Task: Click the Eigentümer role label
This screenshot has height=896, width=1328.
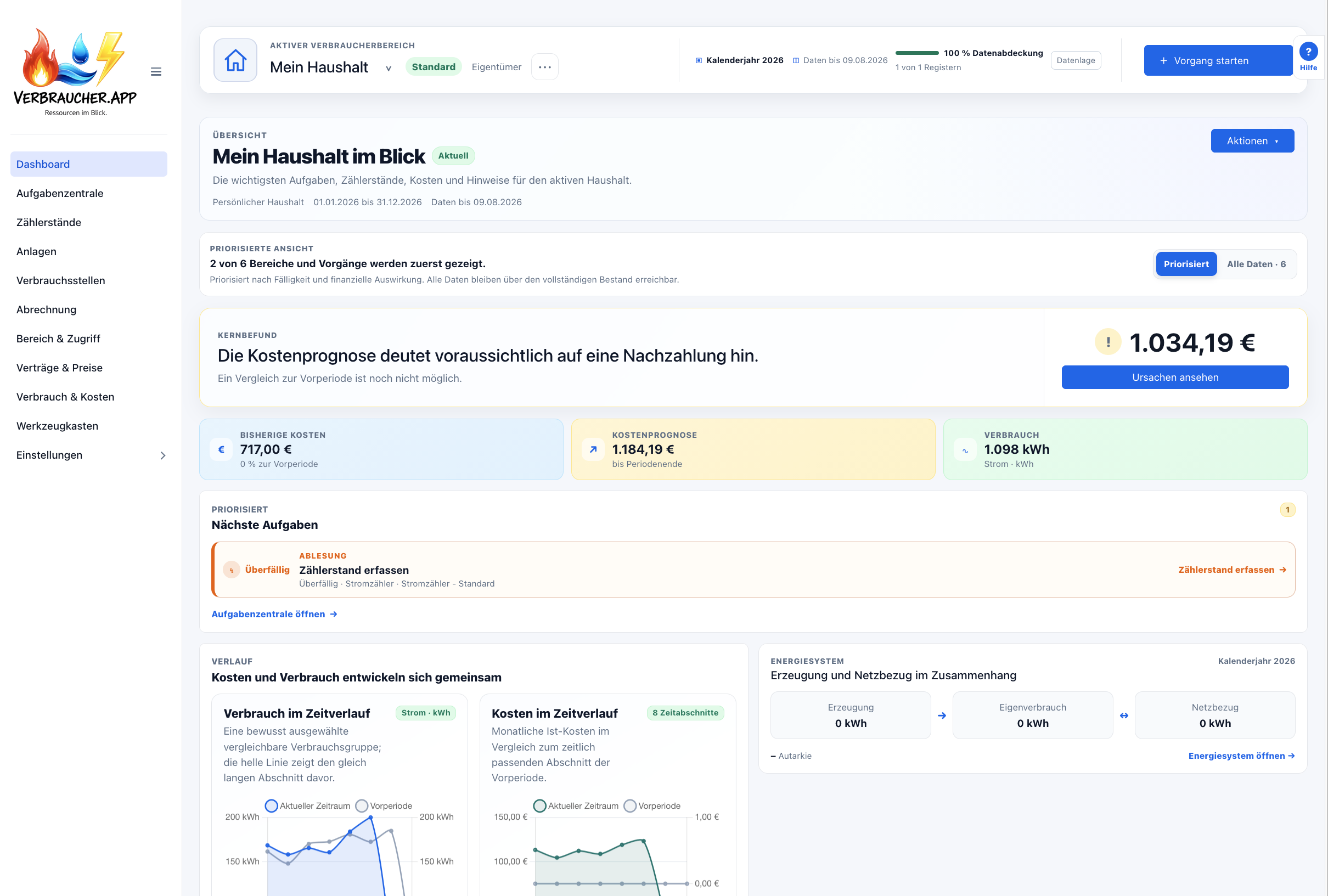Action: (496, 67)
